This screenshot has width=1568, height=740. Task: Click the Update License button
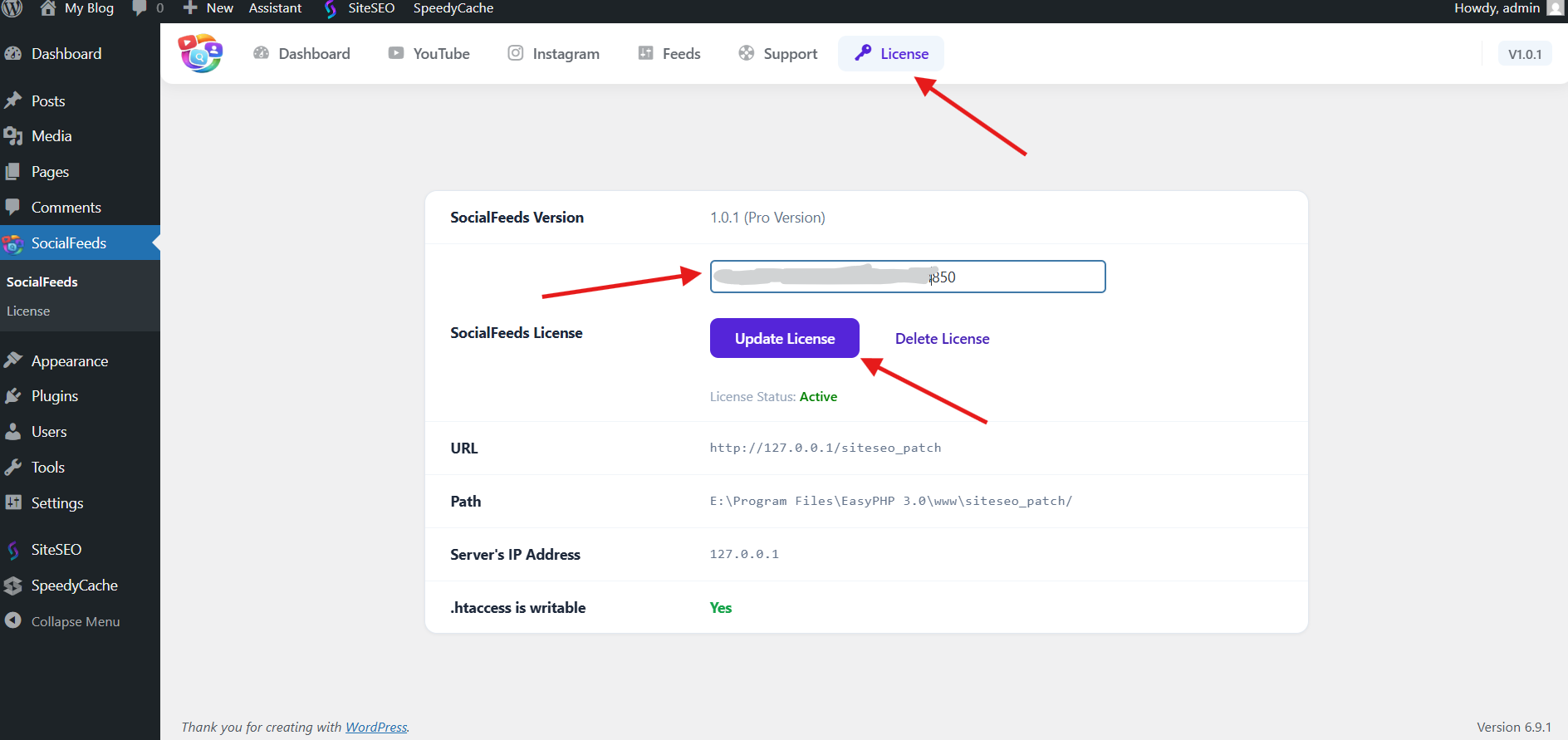coord(785,338)
